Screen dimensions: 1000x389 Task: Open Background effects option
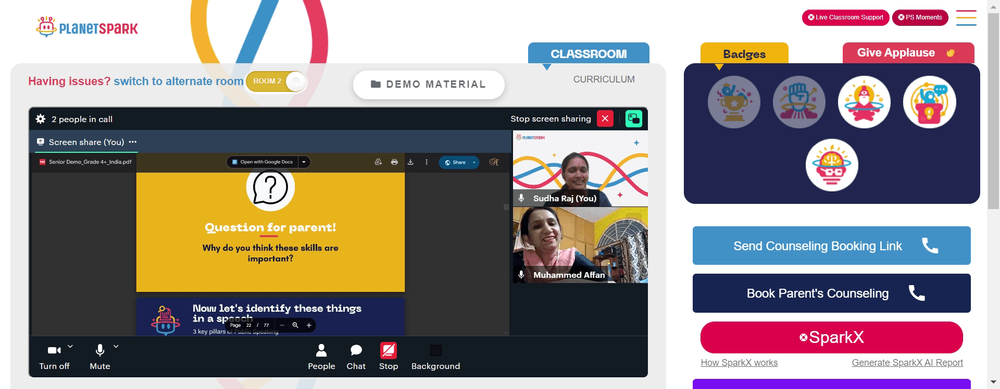coord(436,356)
